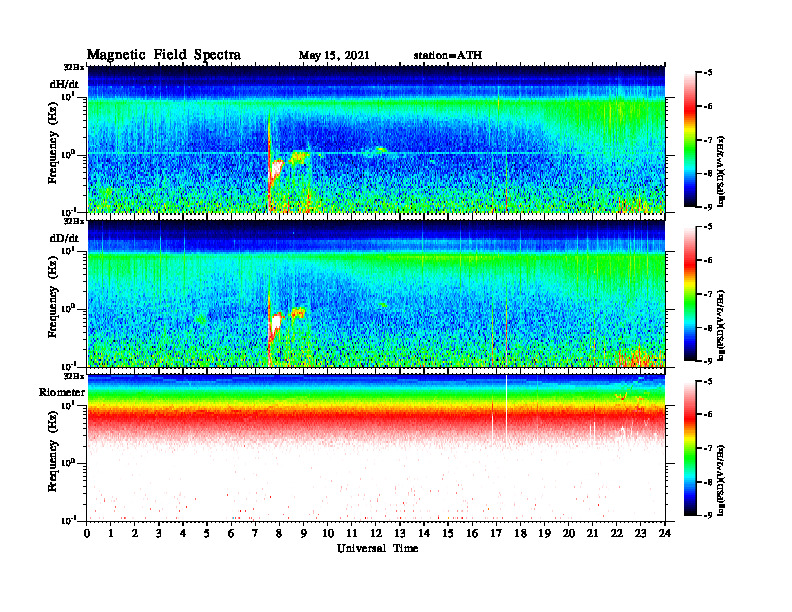Image resolution: width=792 pixels, height=612 pixels.
Task: Click the dH/dt panel color scale bar
Action: coord(689,140)
